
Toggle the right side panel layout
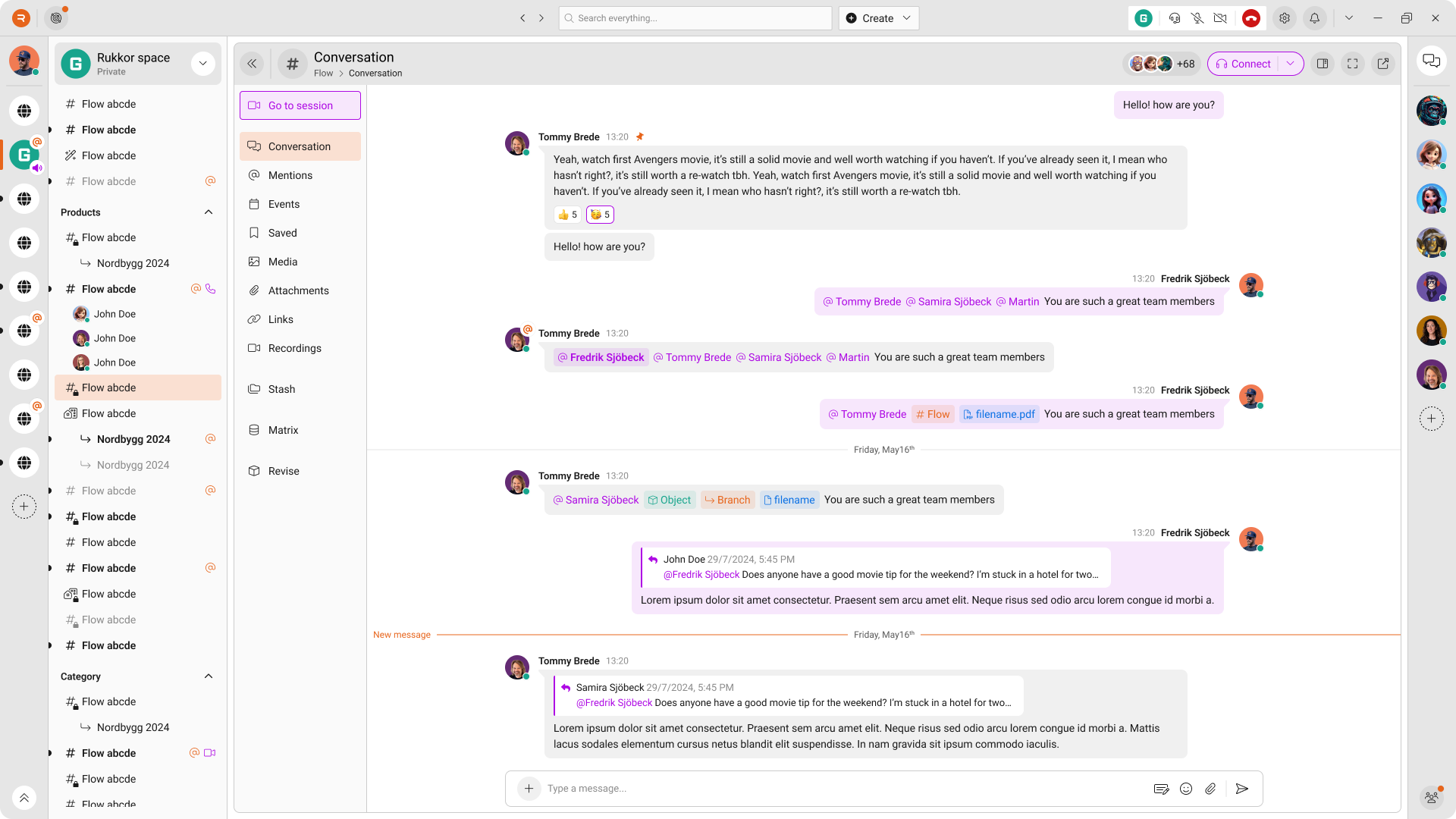pyautogui.click(x=1323, y=64)
